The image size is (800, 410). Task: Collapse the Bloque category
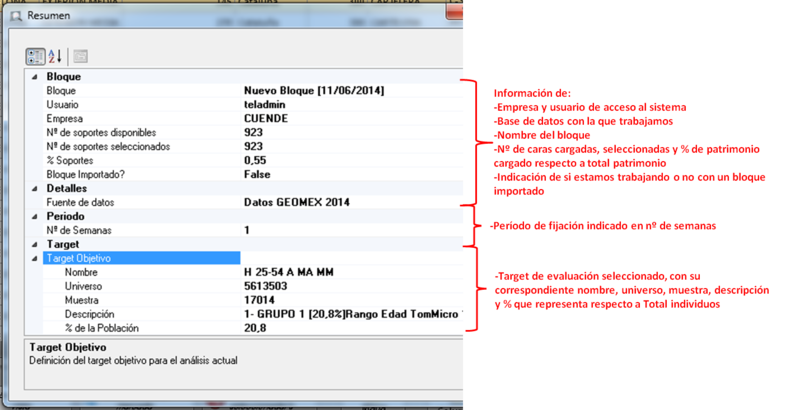[x=33, y=76]
